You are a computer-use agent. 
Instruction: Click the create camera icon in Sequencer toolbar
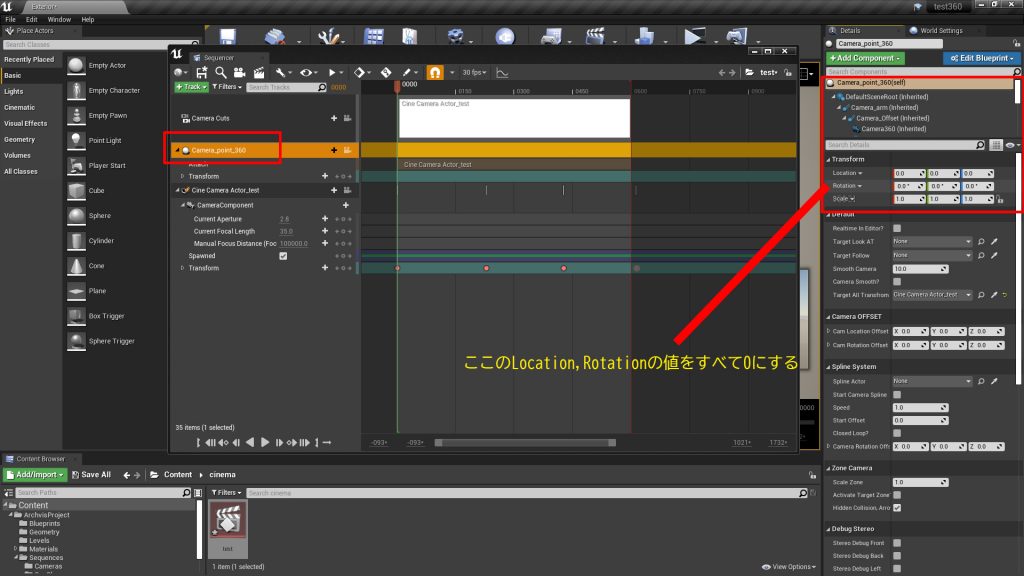[x=240, y=72]
